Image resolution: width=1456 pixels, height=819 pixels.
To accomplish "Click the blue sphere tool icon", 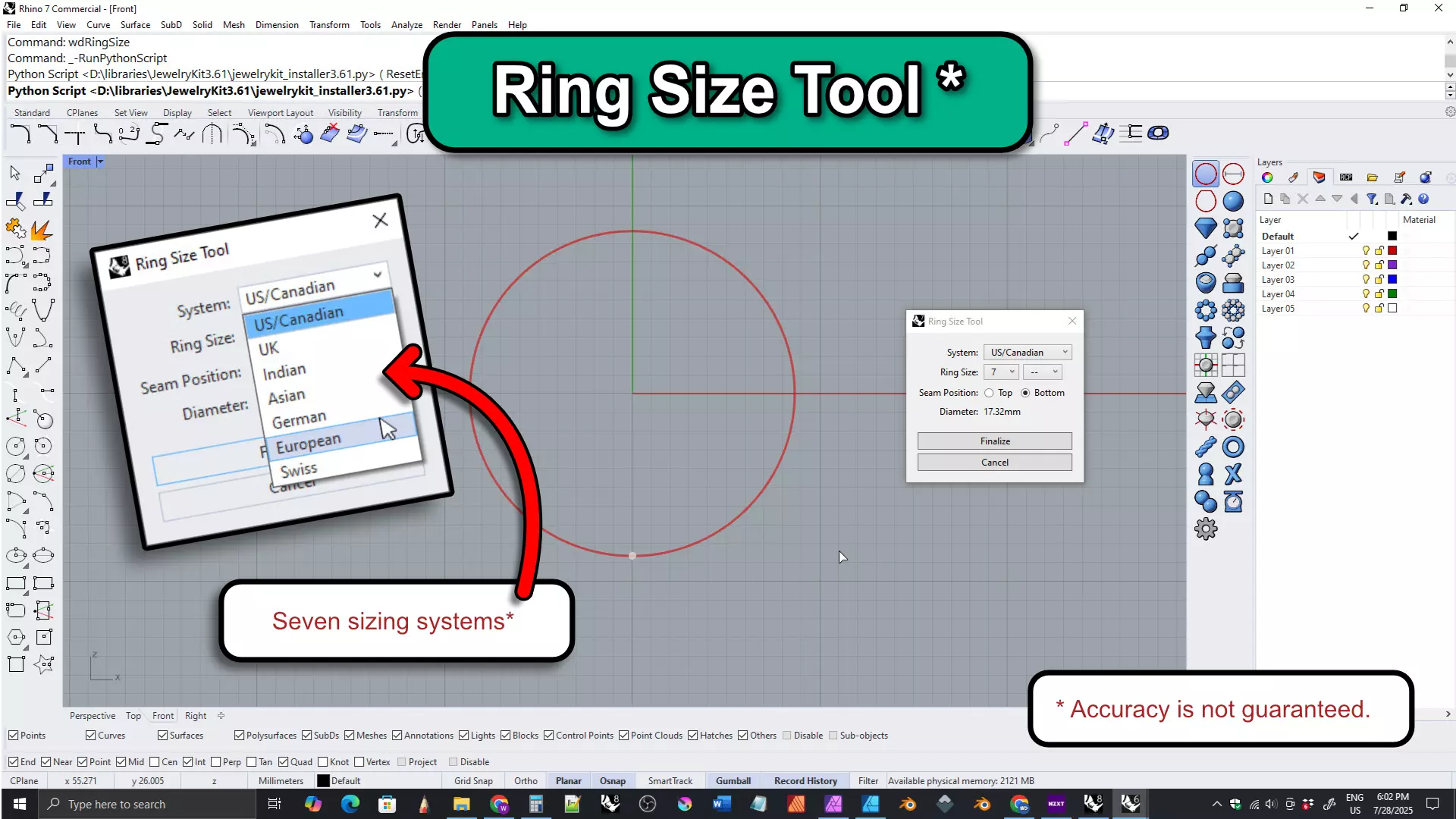I will pos(1233,201).
